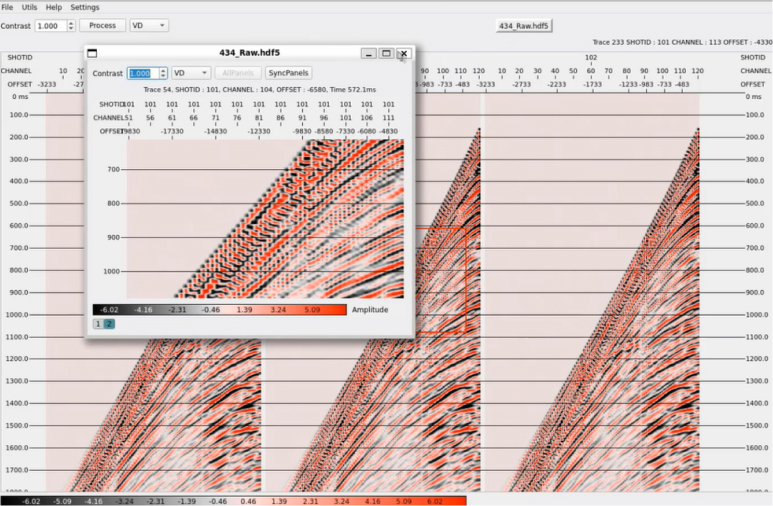The height and width of the screenshot is (506, 773).
Task: Increase popup contrast with the up arrow
Action: click(160, 70)
